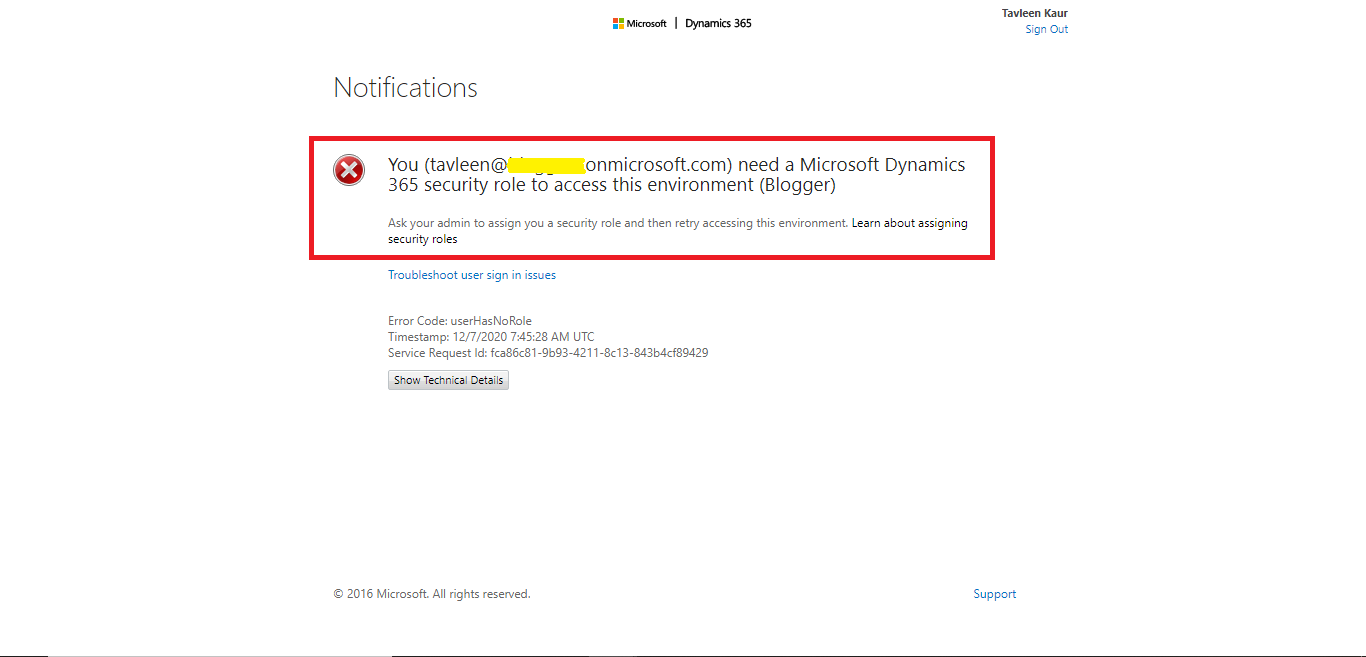Click the Microsoft logo in header
Viewport: 1366px width, 657px height.
[640, 23]
